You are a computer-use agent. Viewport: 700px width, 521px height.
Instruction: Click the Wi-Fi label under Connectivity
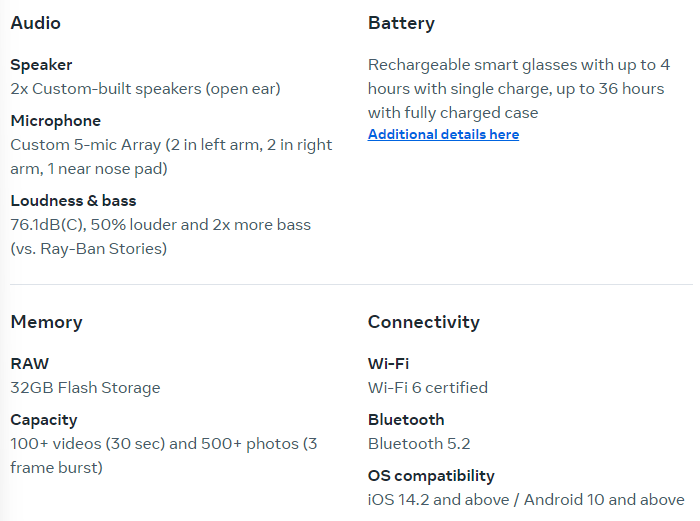coord(388,364)
